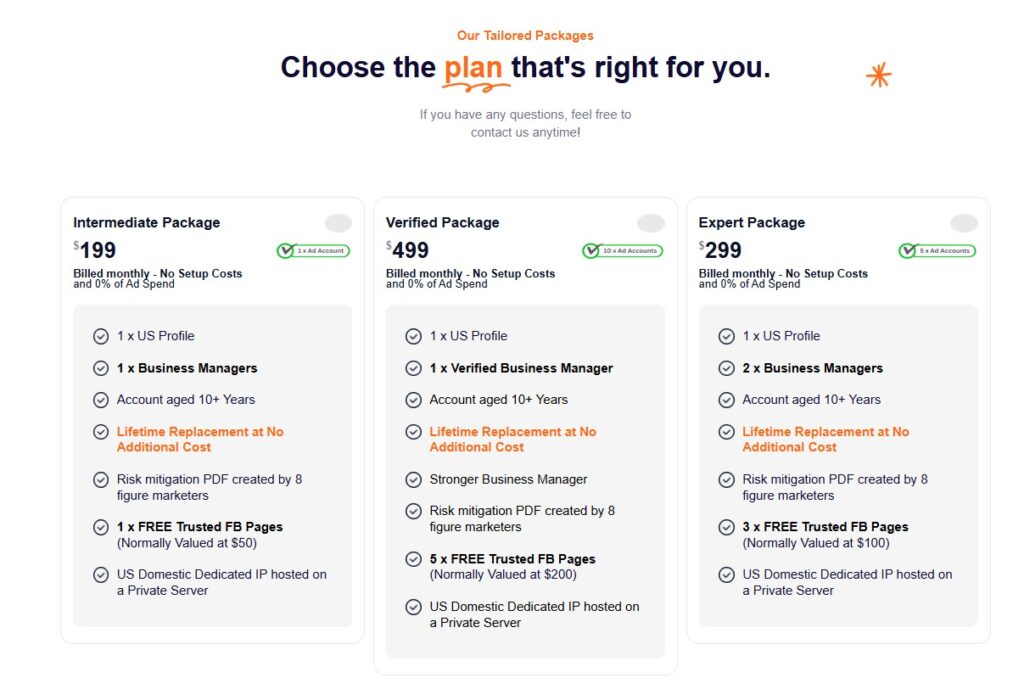Click check icon beside 2 x Business Managers

pos(727,368)
